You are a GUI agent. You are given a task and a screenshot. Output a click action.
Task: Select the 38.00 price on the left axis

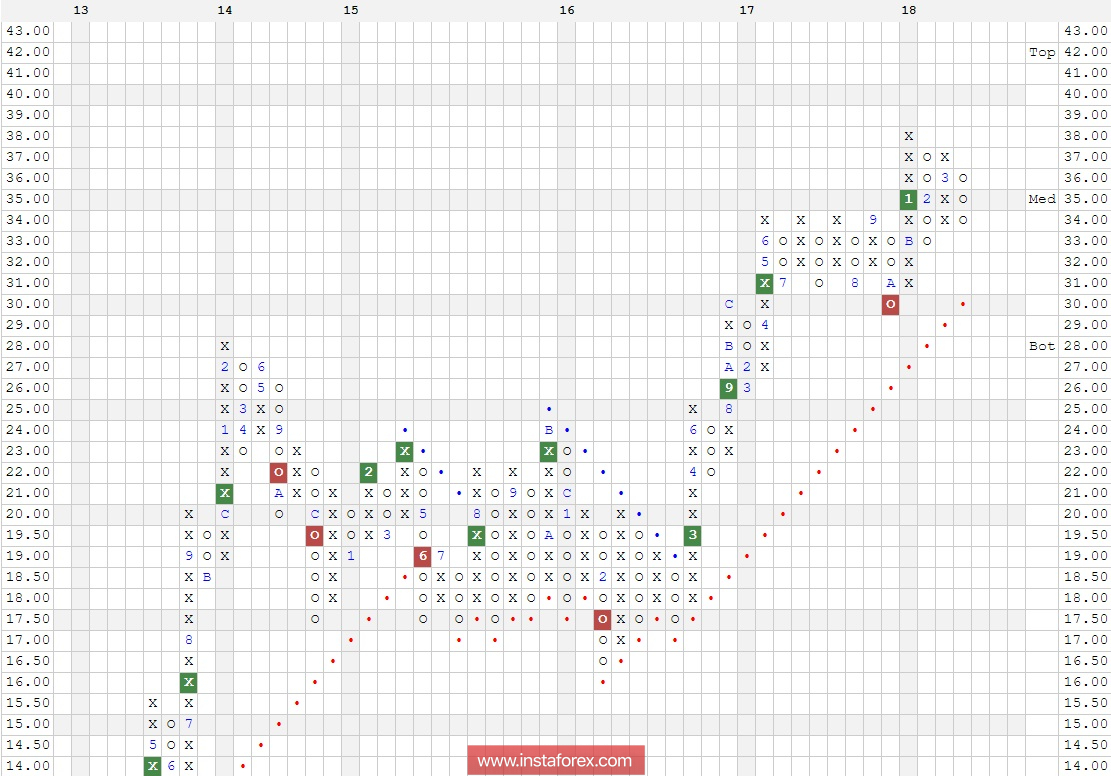click(28, 135)
